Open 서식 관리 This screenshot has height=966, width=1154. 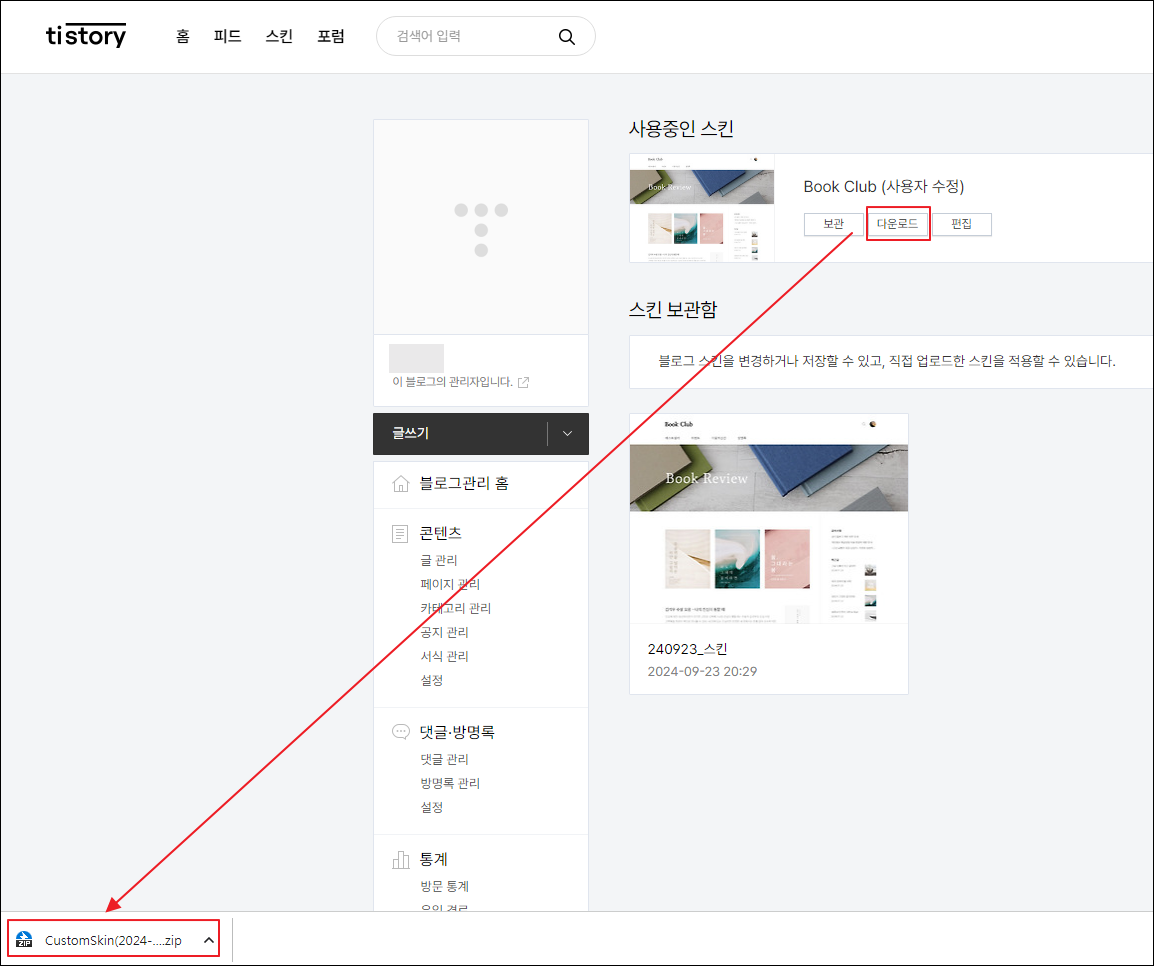444,656
